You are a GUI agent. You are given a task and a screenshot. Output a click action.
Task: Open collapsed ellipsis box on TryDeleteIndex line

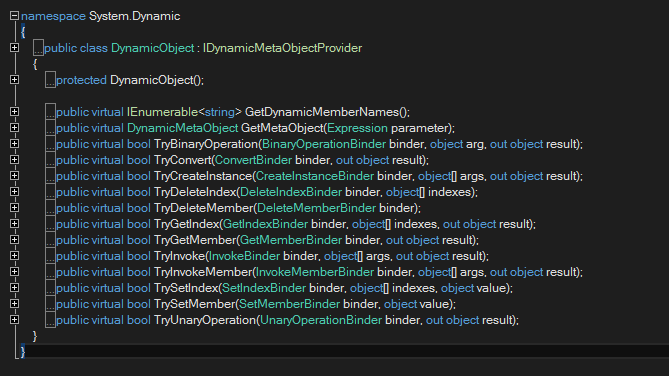point(50,192)
